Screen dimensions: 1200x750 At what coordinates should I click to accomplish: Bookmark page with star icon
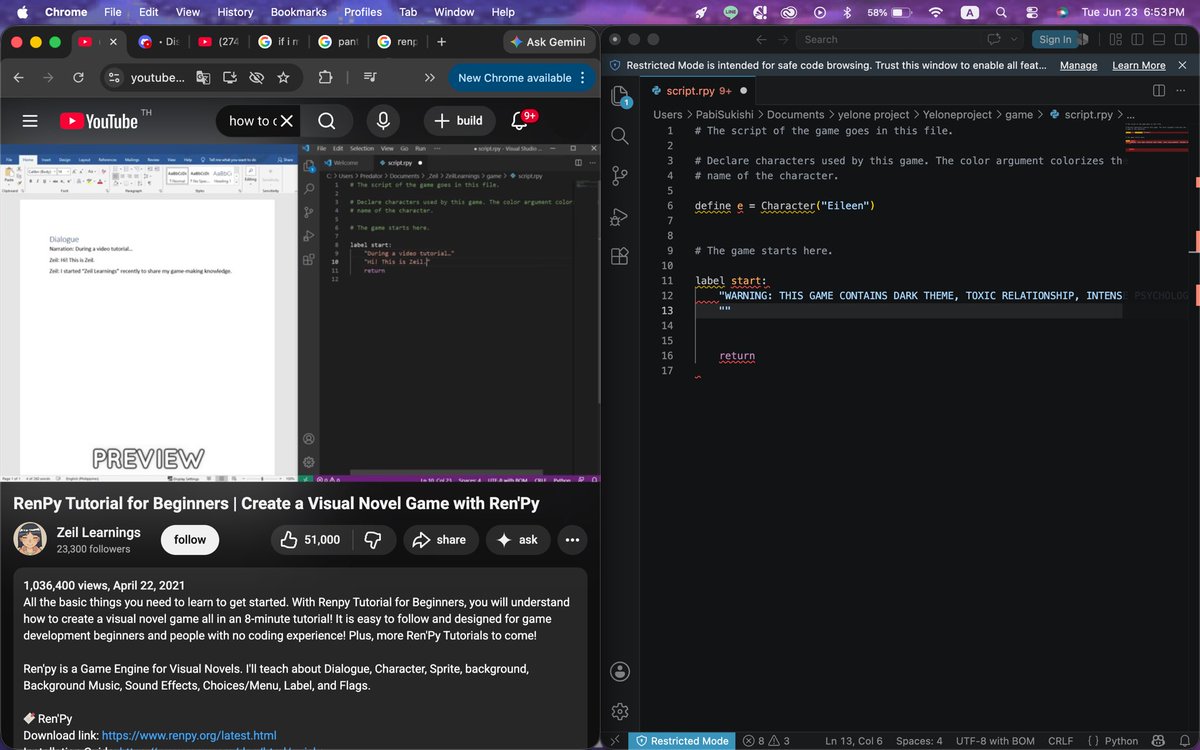click(x=283, y=78)
